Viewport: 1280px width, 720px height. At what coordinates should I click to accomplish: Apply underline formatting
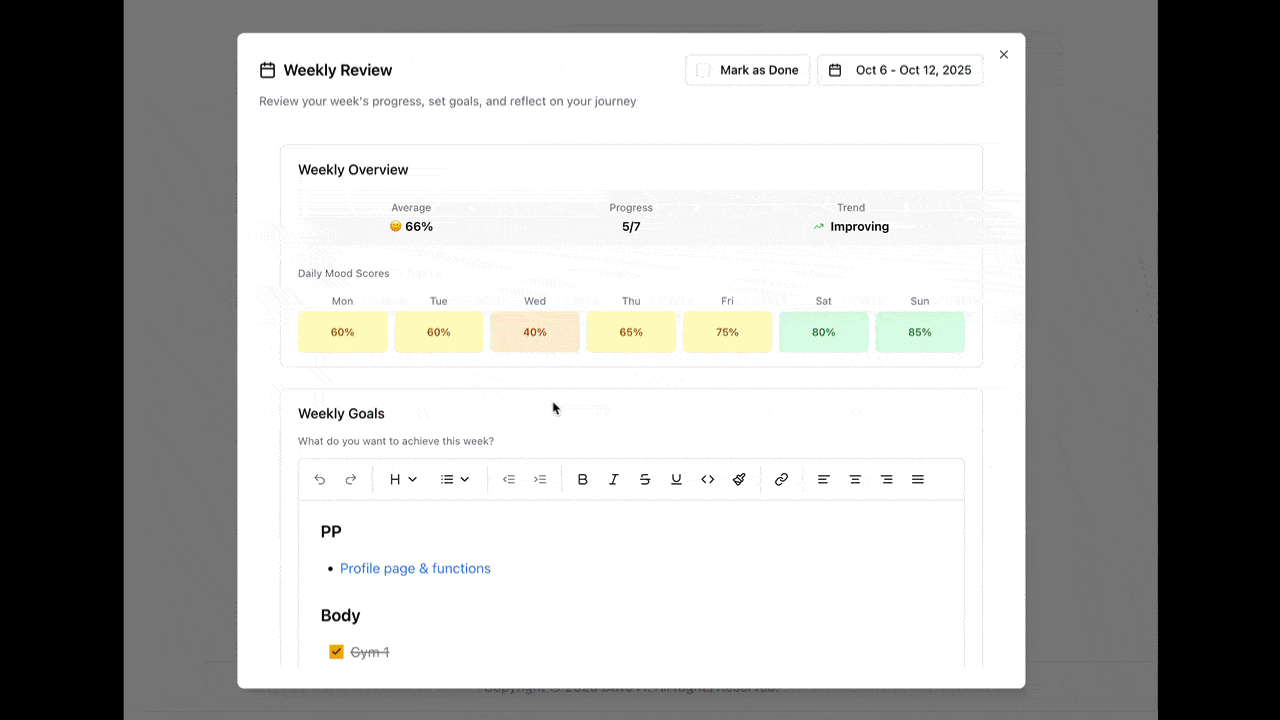[676, 479]
